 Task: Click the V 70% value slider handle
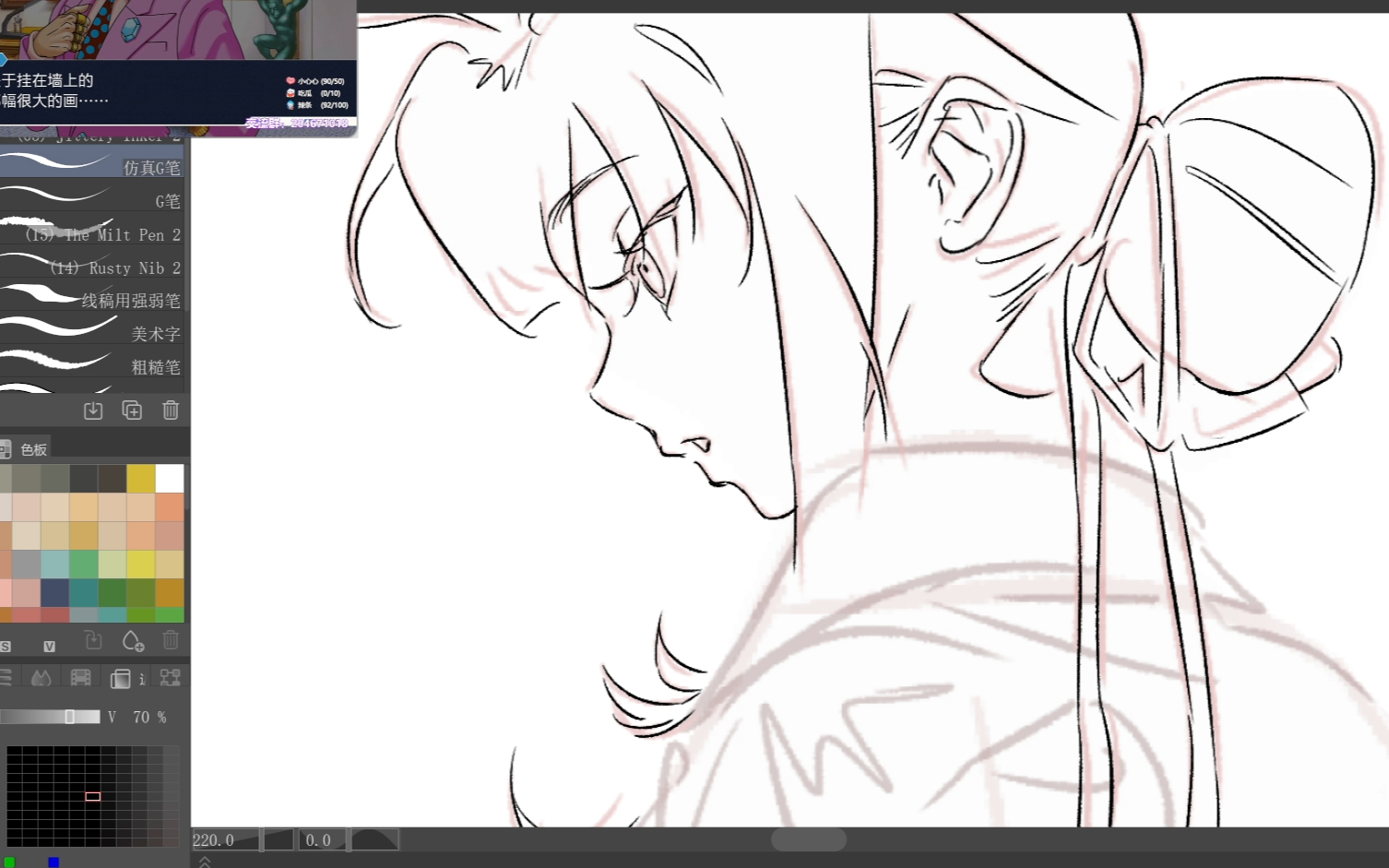(69, 717)
